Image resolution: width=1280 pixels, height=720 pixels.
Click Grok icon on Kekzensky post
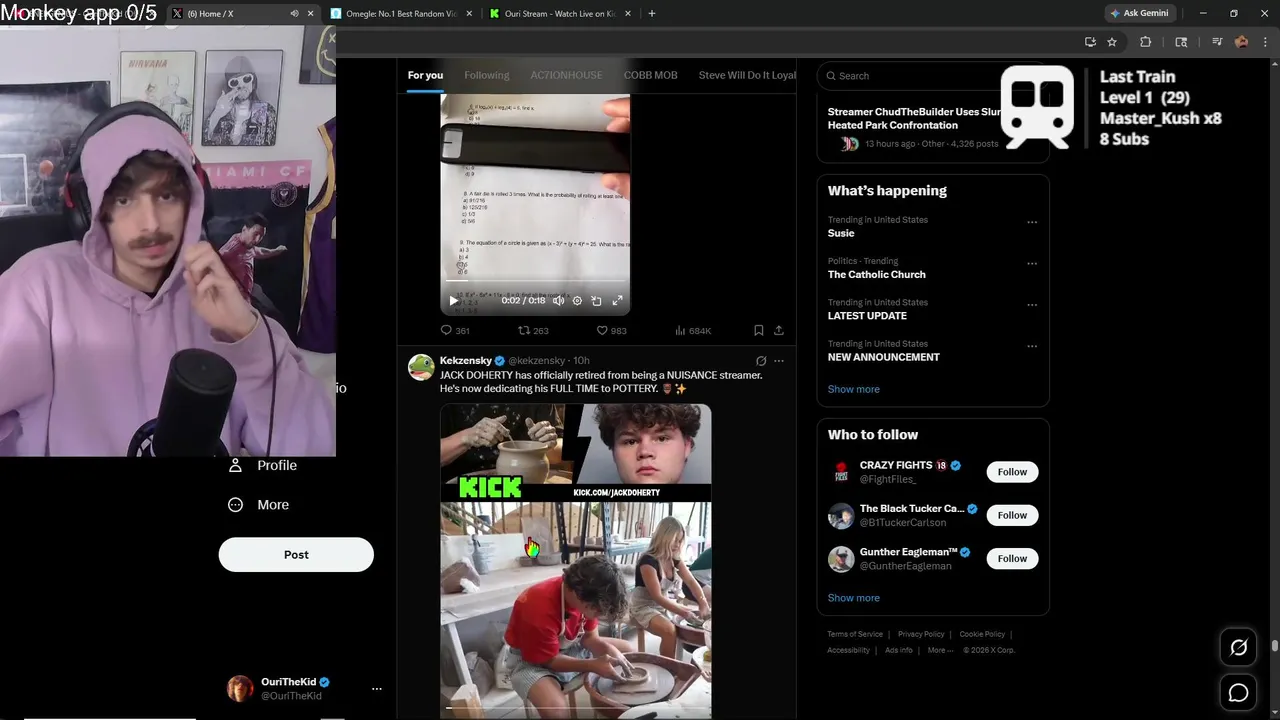(761, 361)
